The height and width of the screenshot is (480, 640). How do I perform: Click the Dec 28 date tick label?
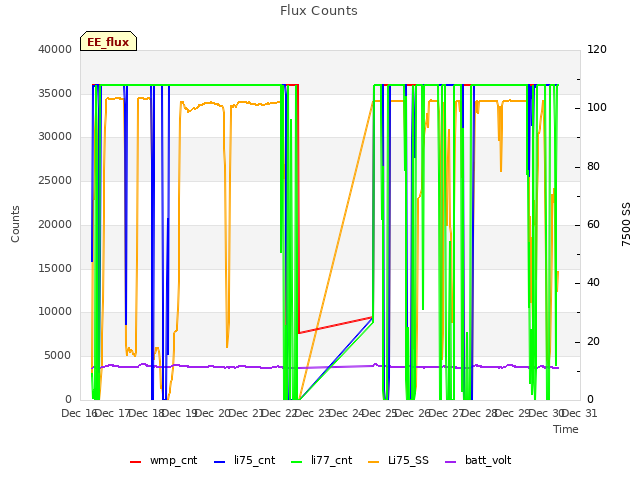click(479, 413)
